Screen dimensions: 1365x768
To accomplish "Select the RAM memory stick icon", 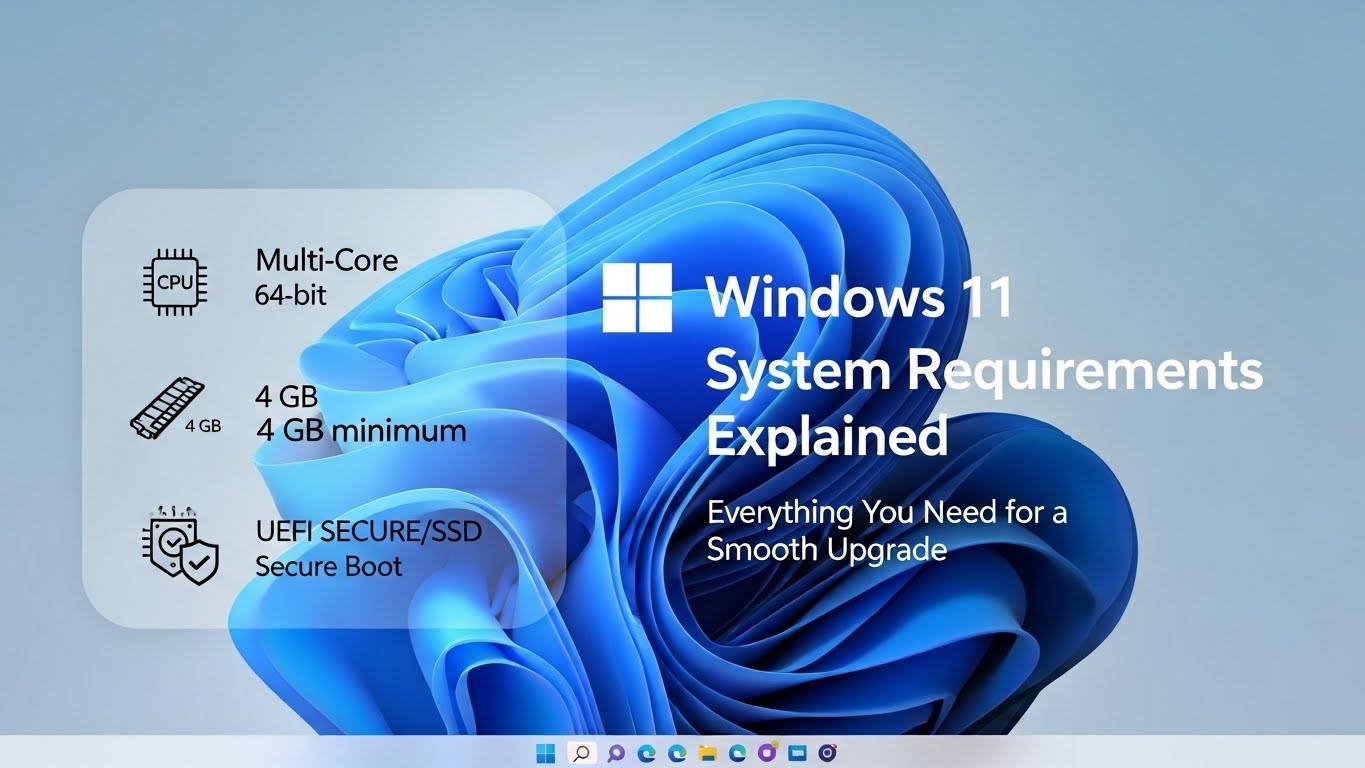I will click(x=168, y=408).
